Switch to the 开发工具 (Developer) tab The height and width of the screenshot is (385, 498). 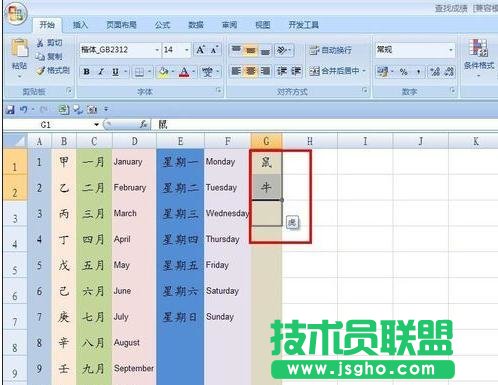point(303,25)
